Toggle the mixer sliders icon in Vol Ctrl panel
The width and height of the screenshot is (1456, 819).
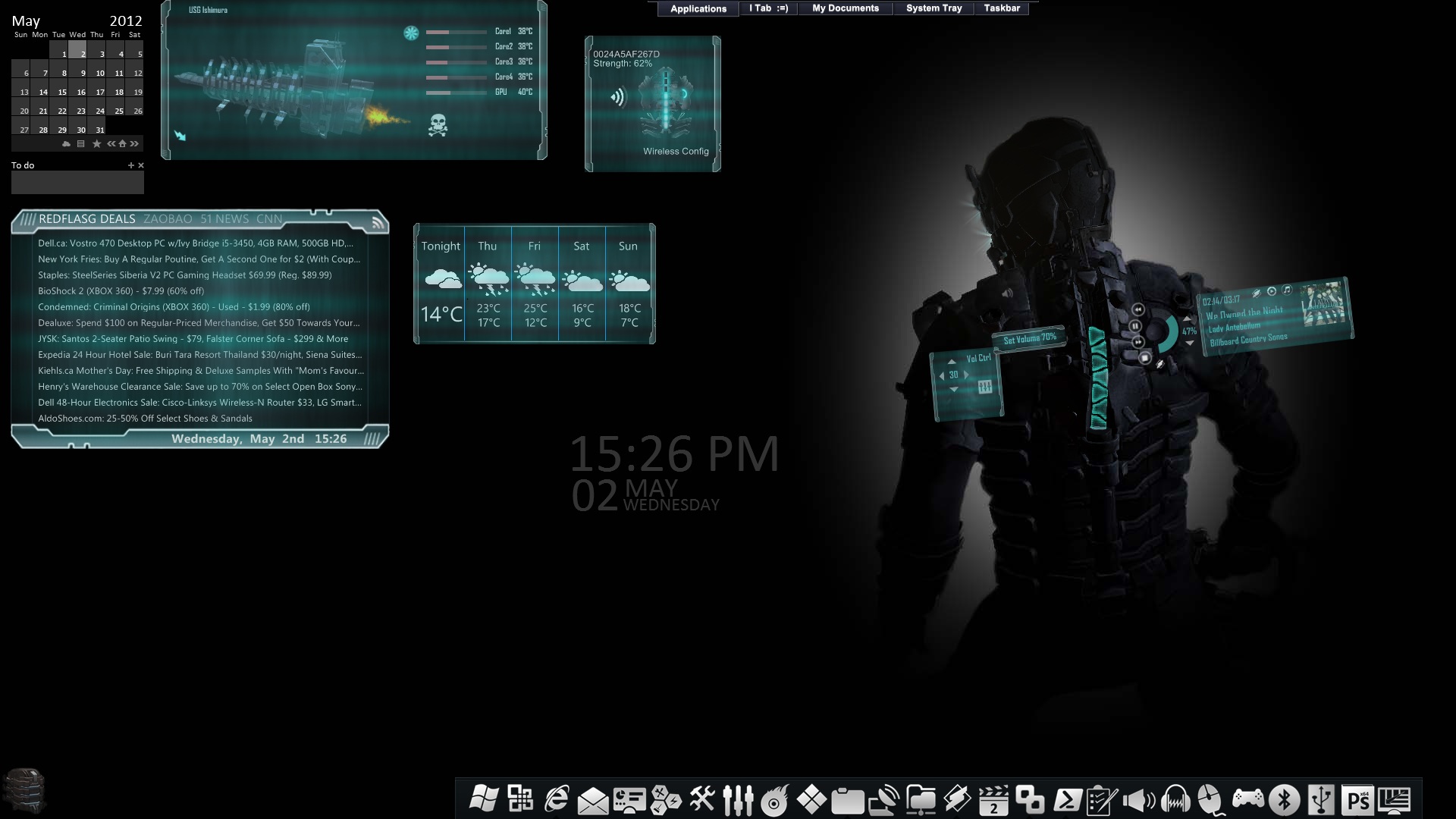pyautogui.click(x=985, y=387)
